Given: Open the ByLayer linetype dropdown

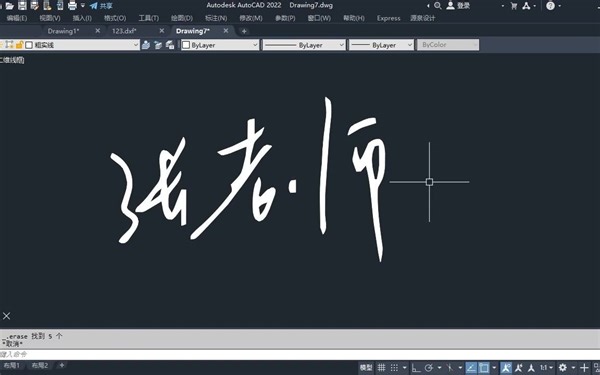Looking at the screenshot, I should click(x=304, y=45).
